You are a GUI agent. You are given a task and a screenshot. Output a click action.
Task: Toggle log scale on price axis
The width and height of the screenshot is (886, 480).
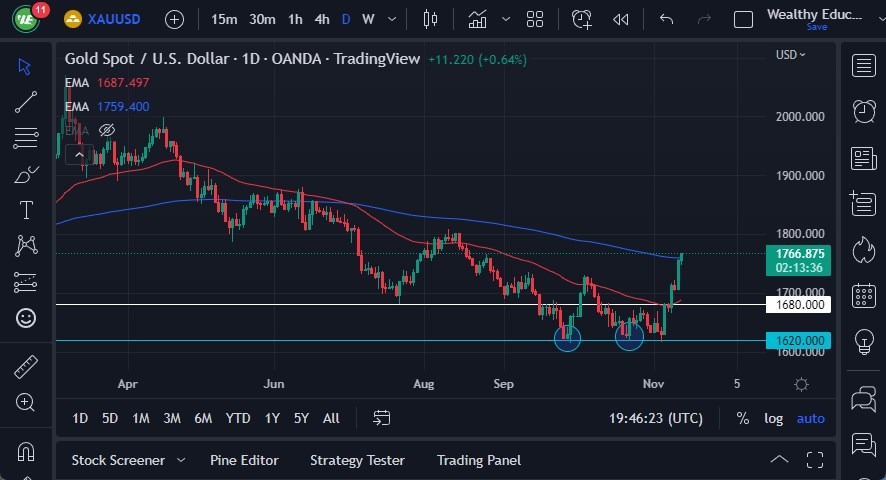(774, 418)
